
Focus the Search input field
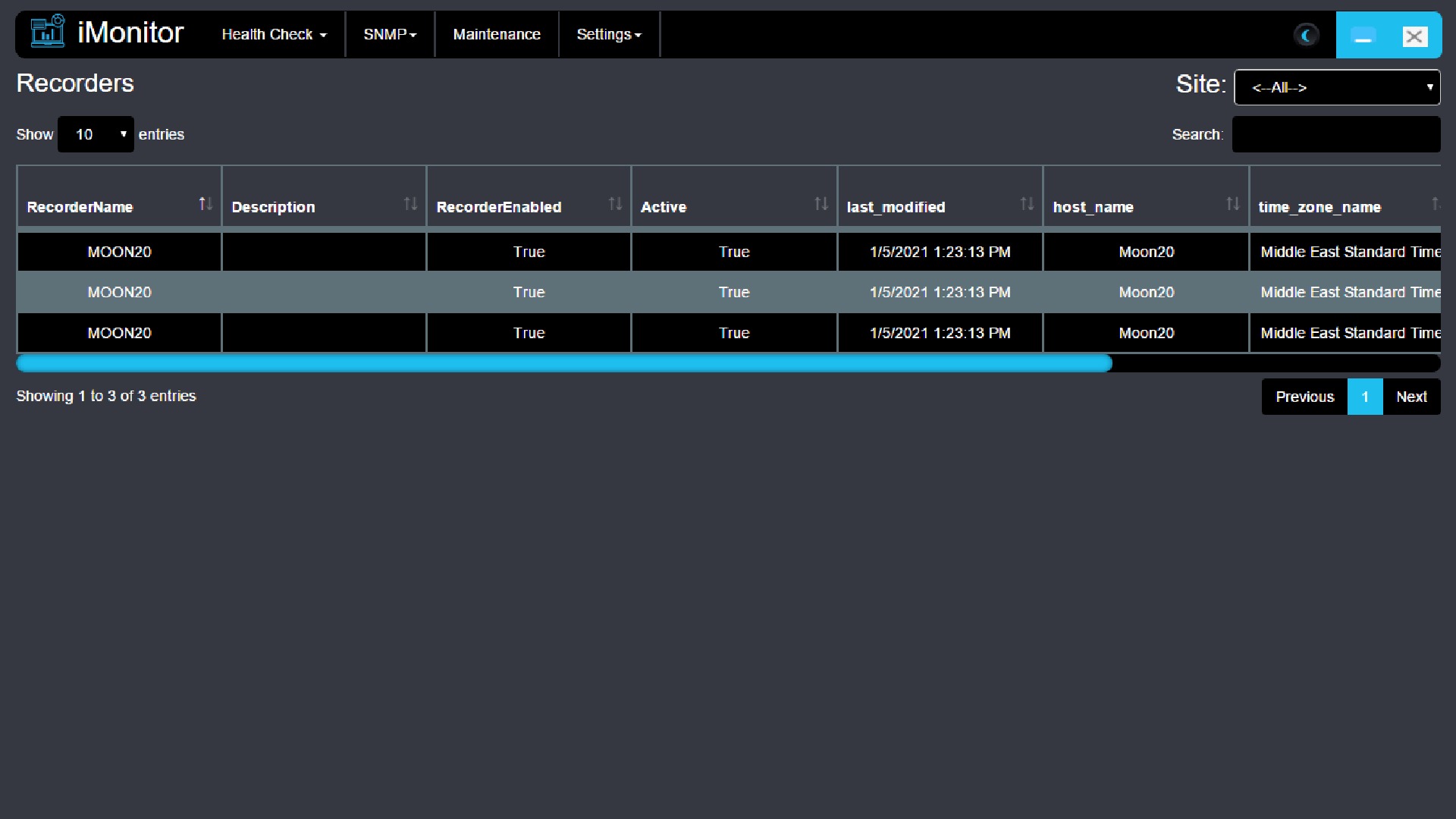click(1335, 134)
